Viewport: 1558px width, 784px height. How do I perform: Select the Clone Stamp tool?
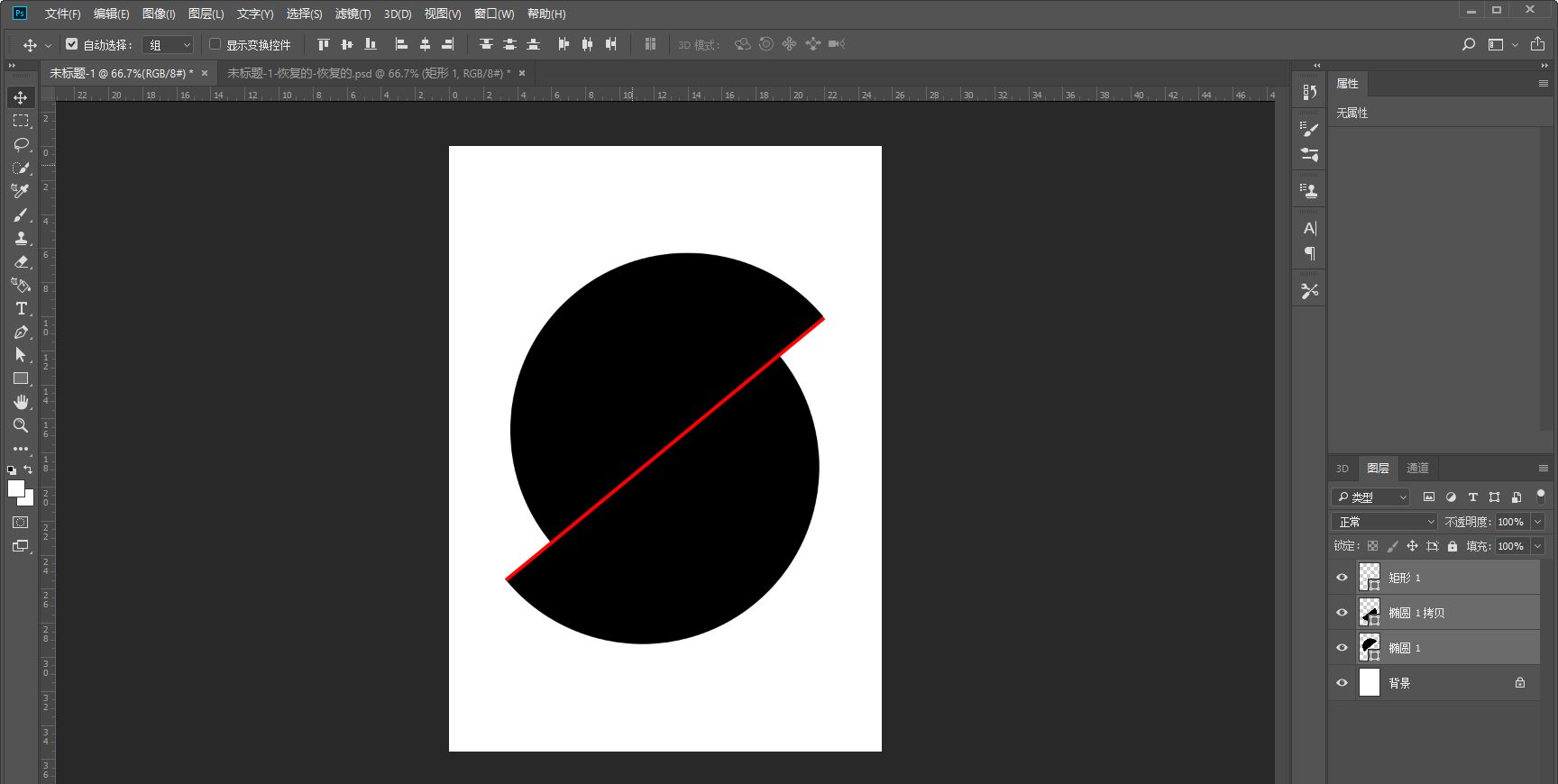pos(21,238)
